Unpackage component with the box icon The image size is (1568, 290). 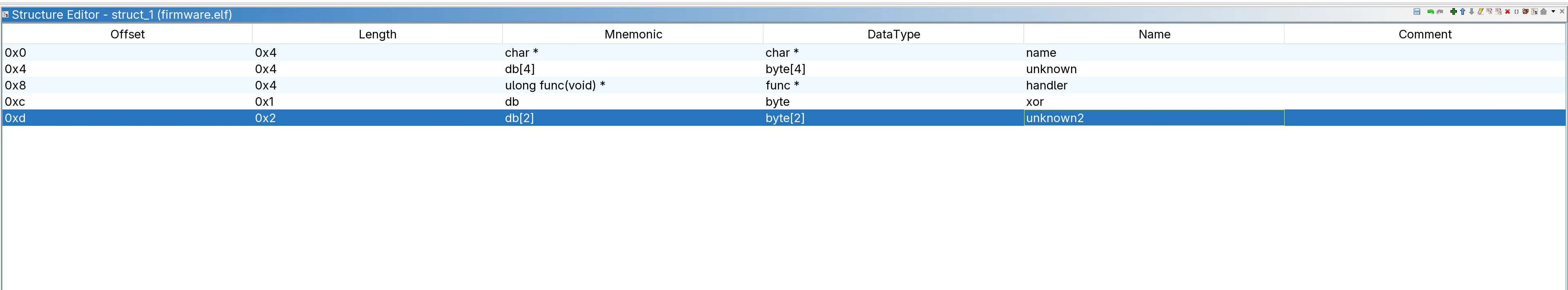1526,11
